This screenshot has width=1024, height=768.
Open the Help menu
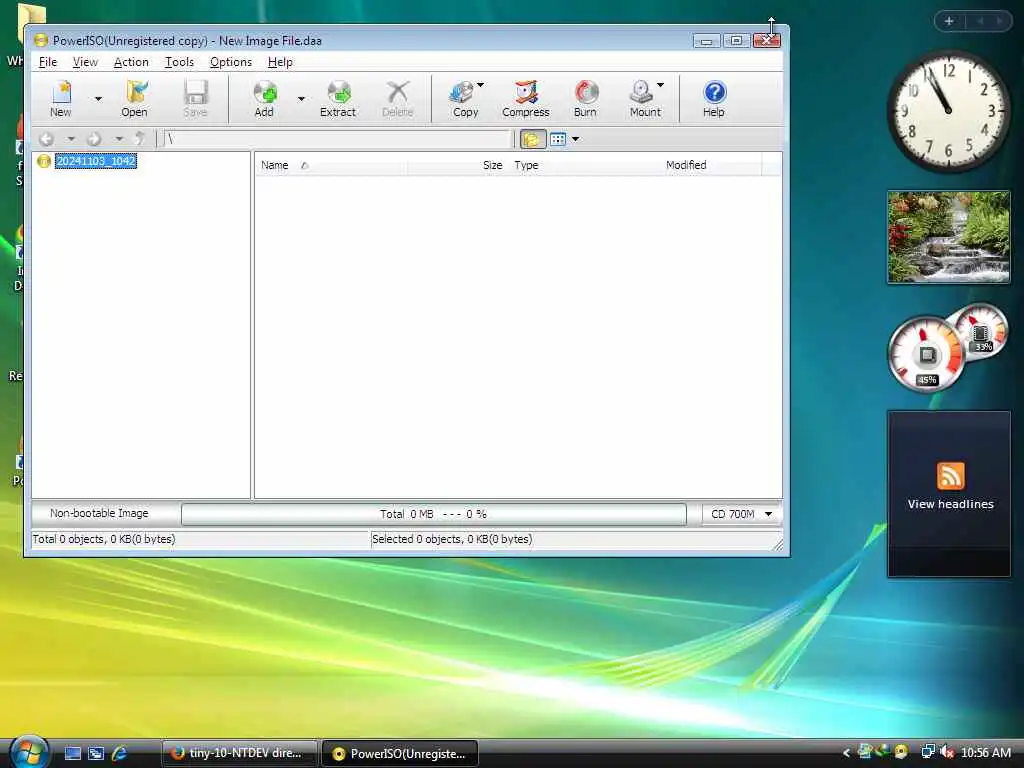[x=280, y=62]
